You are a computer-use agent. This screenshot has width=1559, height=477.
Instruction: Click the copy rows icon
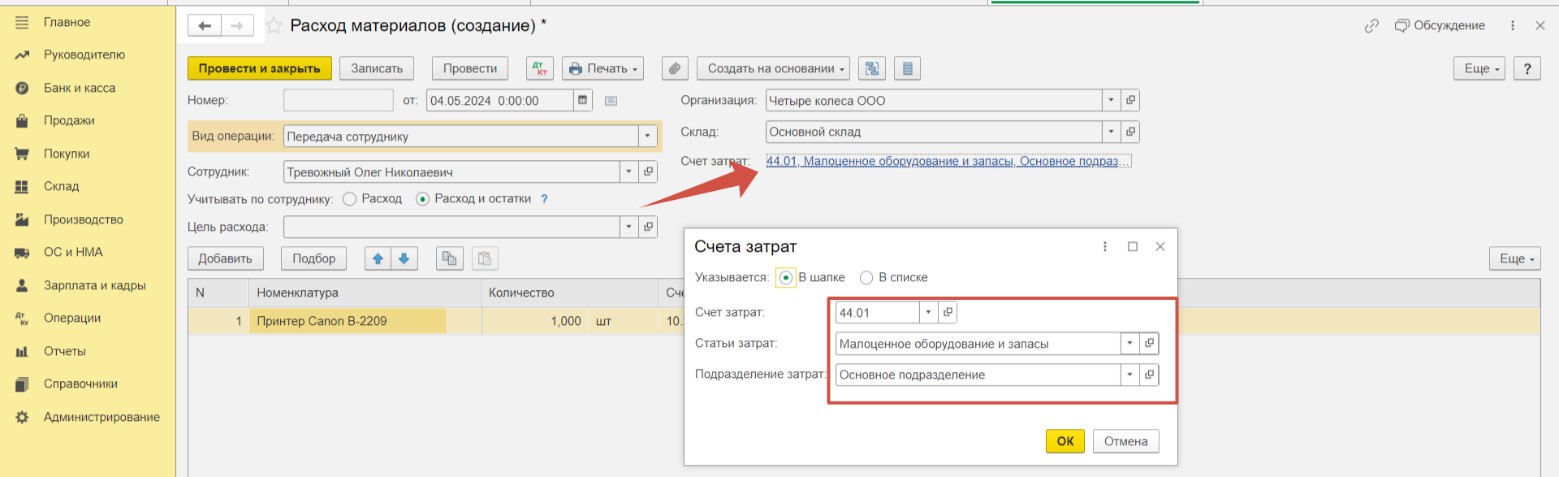(450, 258)
